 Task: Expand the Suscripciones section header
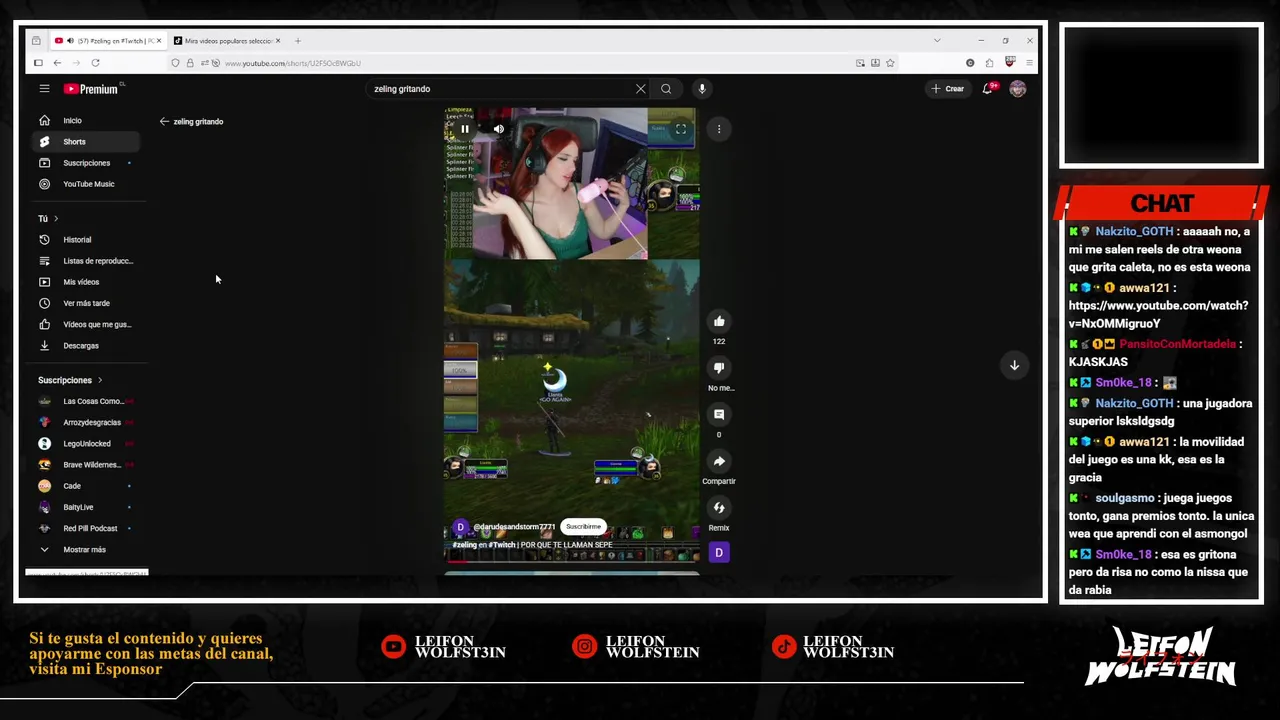tap(70, 380)
